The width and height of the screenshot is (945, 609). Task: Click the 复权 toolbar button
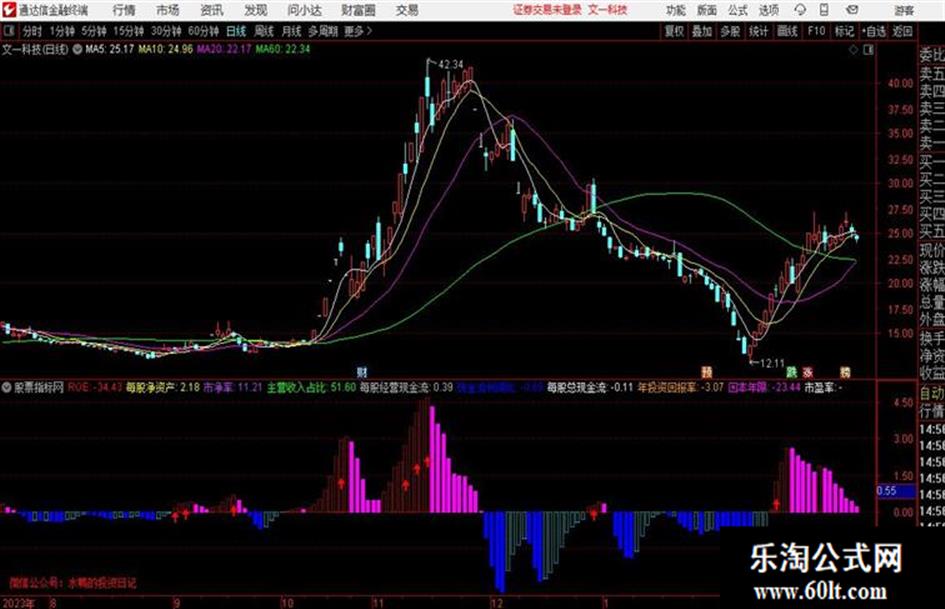pos(674,31)
